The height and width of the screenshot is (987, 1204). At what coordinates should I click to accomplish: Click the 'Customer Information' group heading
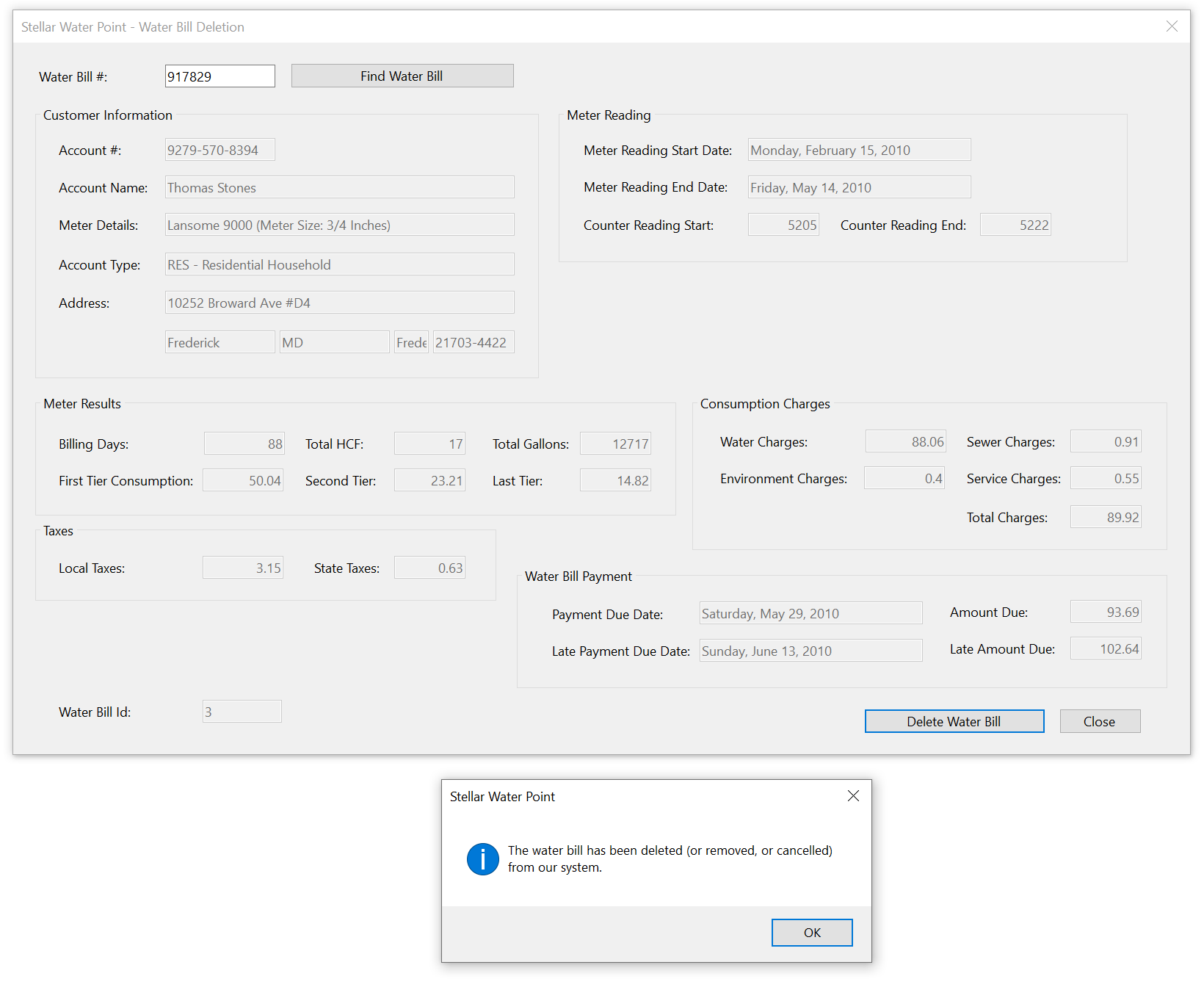(108, 115)
